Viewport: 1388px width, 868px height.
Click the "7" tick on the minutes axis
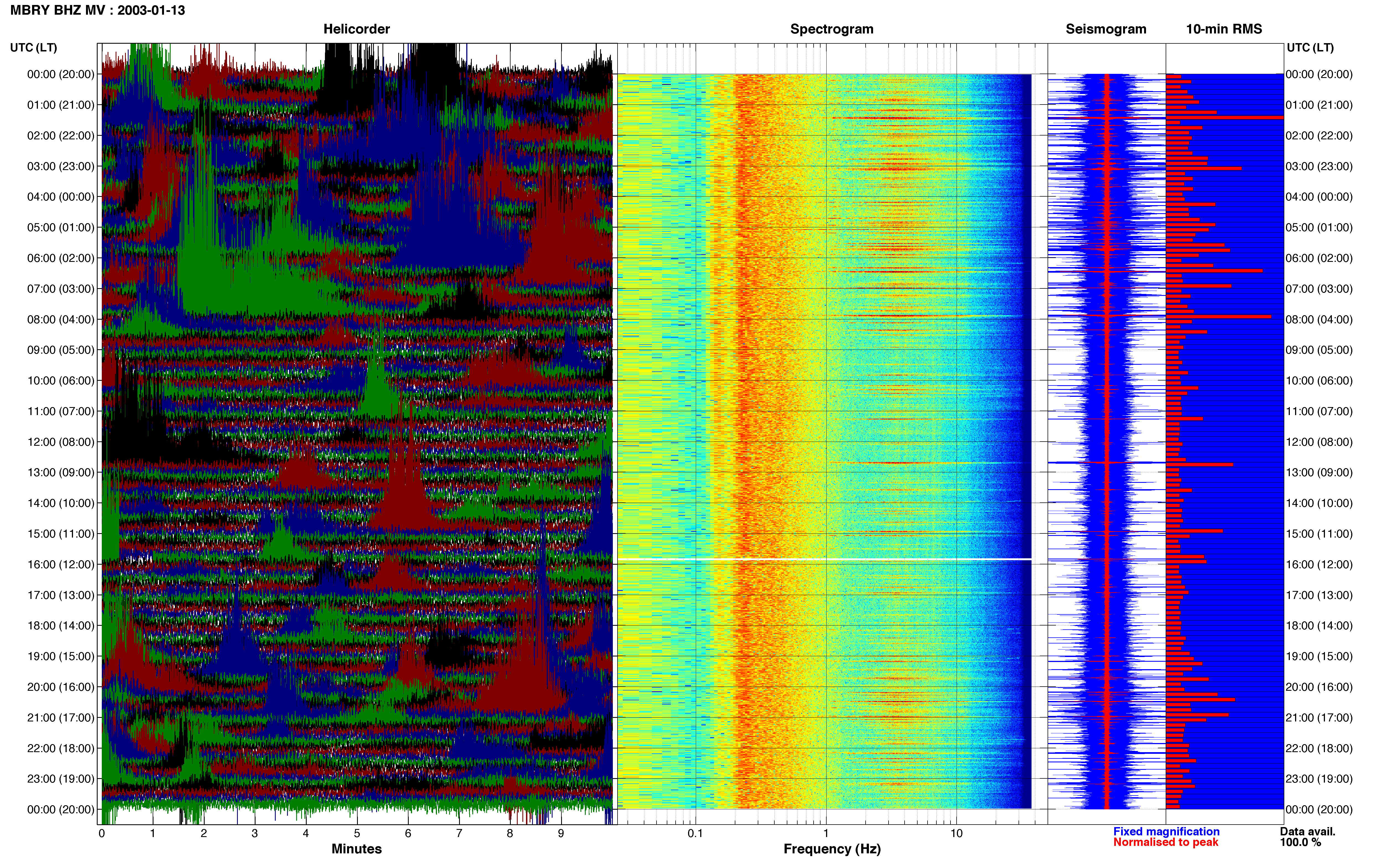[459, 833]
